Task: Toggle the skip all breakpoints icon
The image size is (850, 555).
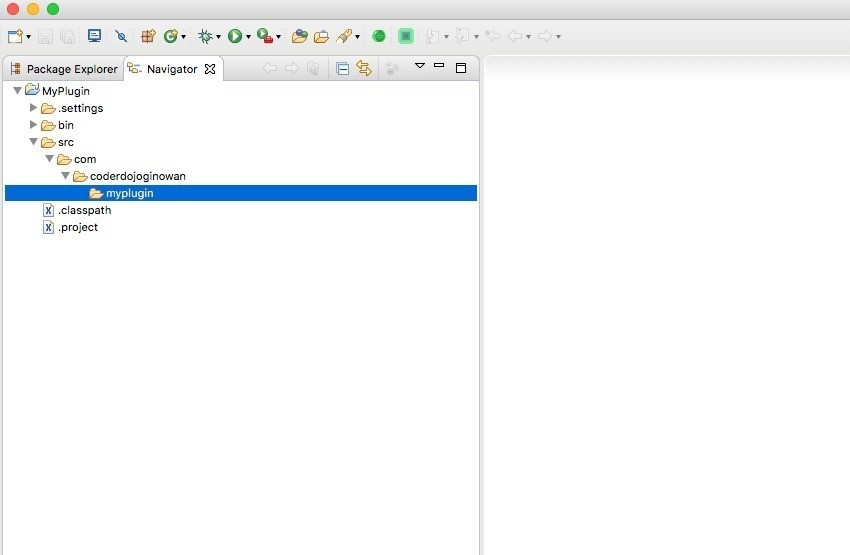Action: (121, 36)
